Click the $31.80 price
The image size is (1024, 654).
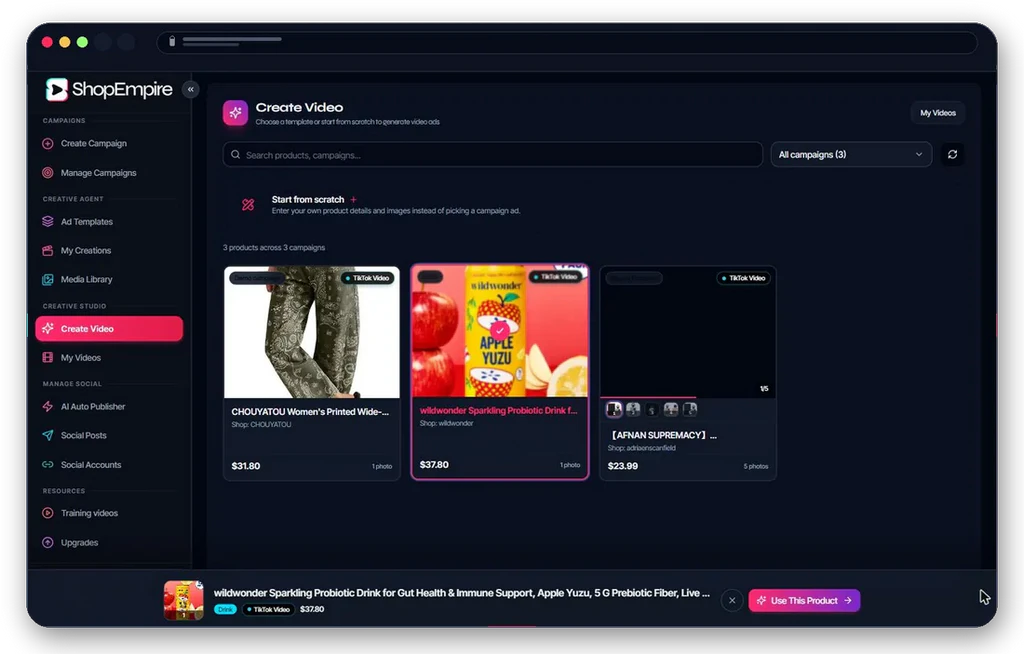[246, 466]
